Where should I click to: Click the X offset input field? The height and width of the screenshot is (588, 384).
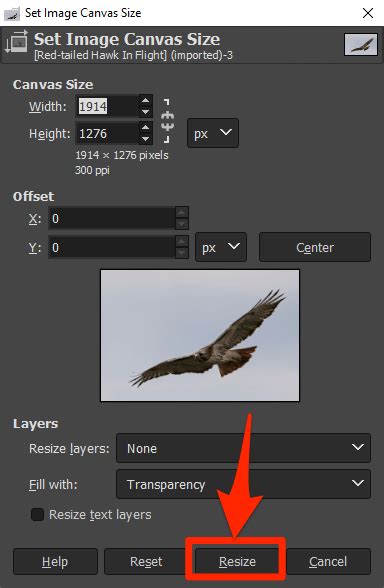tap(112, 218)
